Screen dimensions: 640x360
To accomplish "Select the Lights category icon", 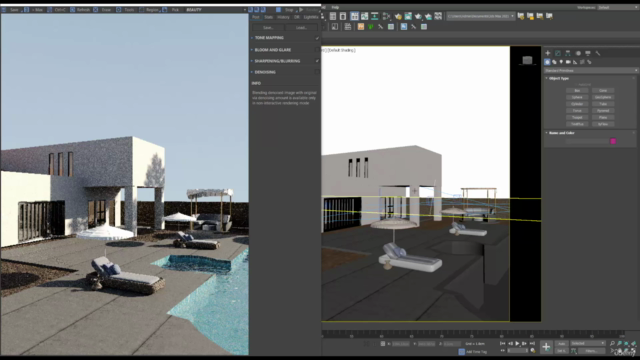I will pos(561,62).
